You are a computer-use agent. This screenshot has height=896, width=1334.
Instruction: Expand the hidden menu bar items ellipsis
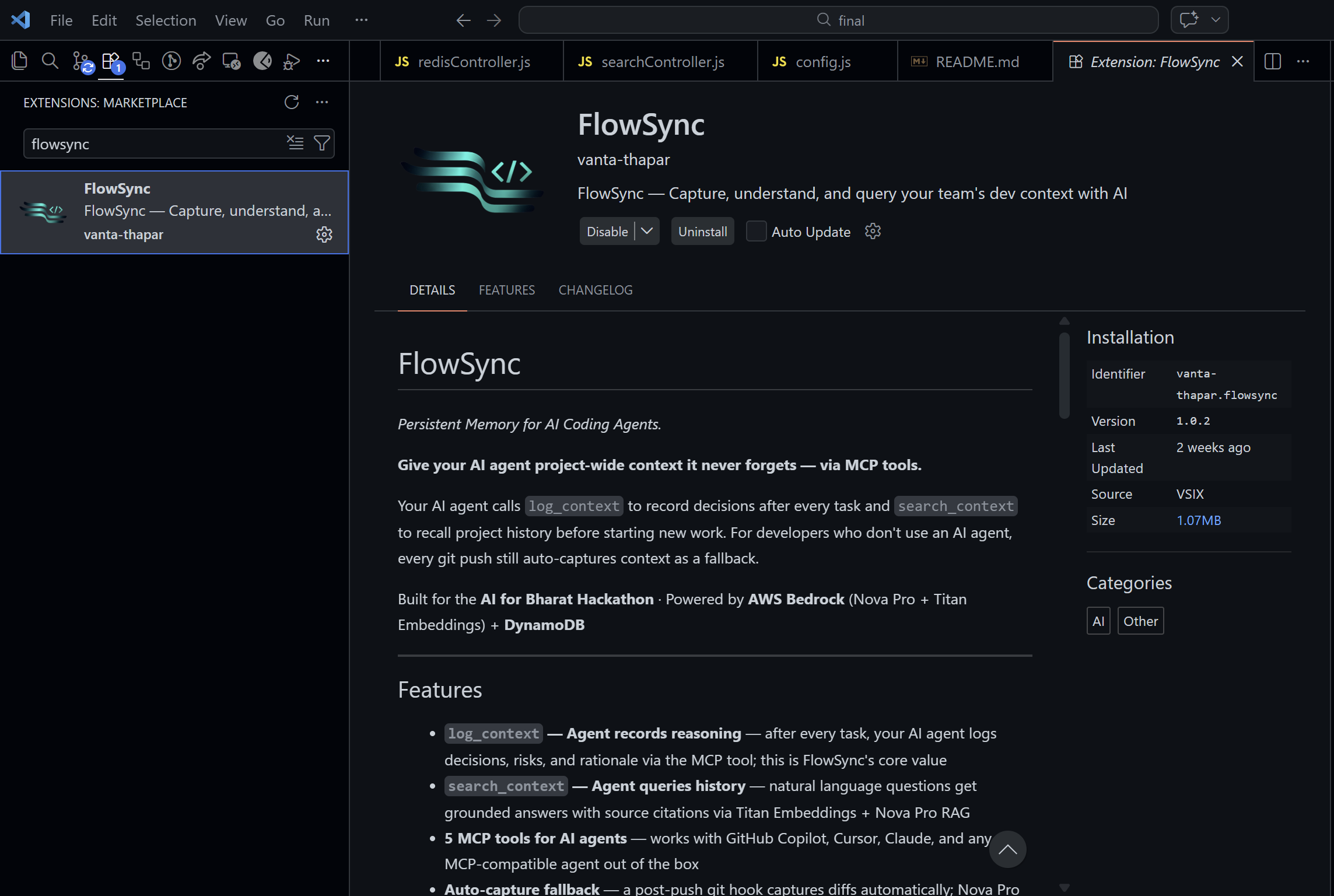click(362, 20)
